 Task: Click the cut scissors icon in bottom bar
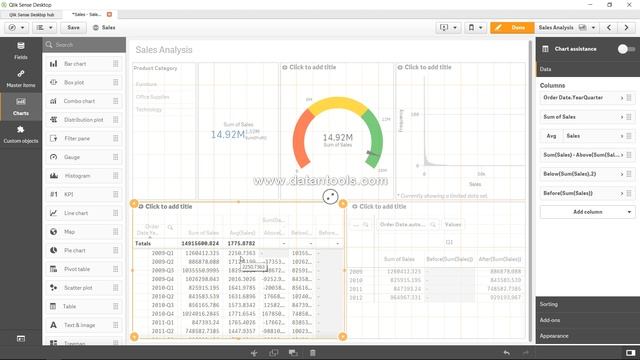254,353
